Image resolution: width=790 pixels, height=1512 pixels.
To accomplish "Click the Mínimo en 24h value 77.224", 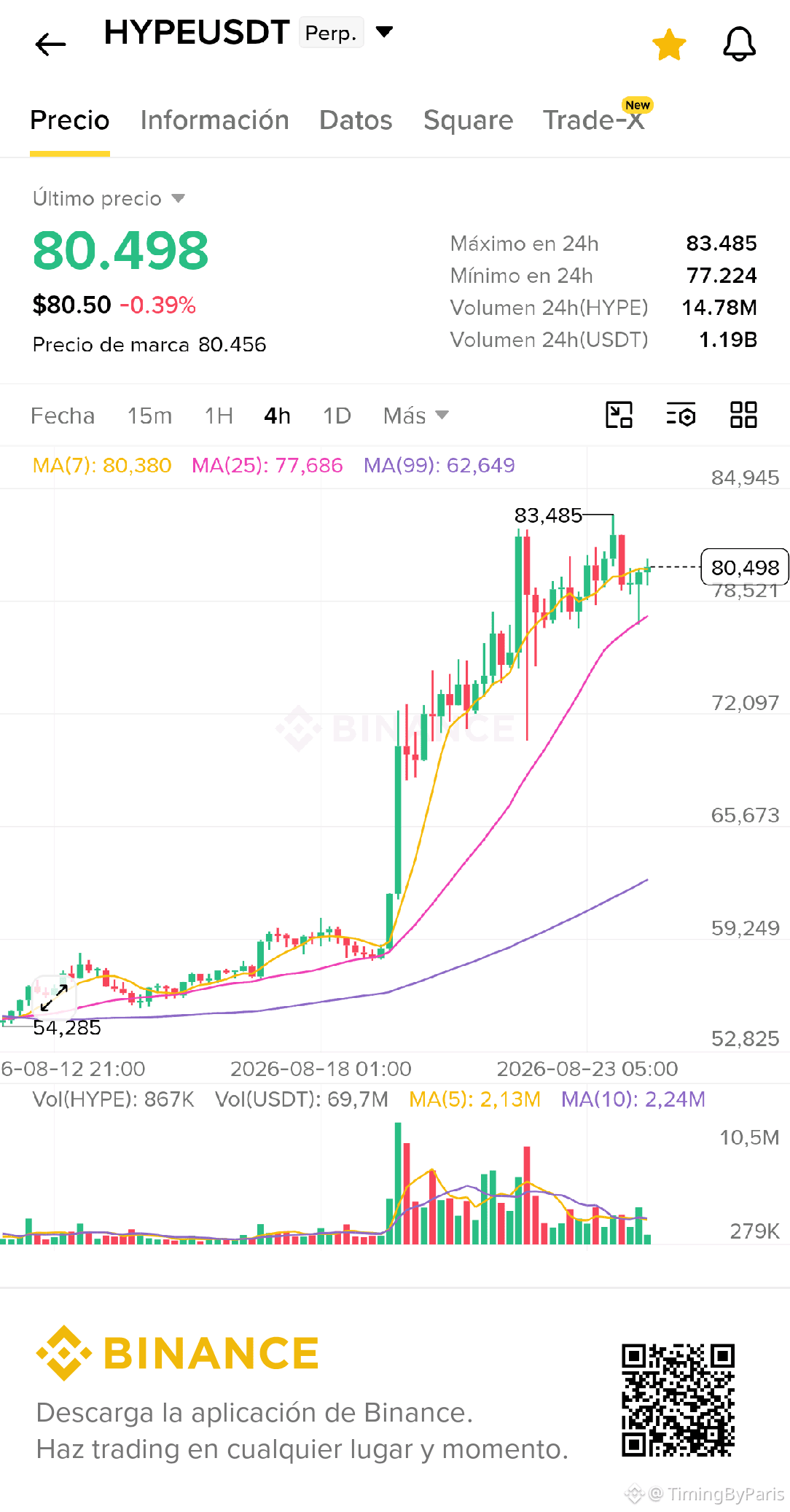I will [x=721, y=276].
